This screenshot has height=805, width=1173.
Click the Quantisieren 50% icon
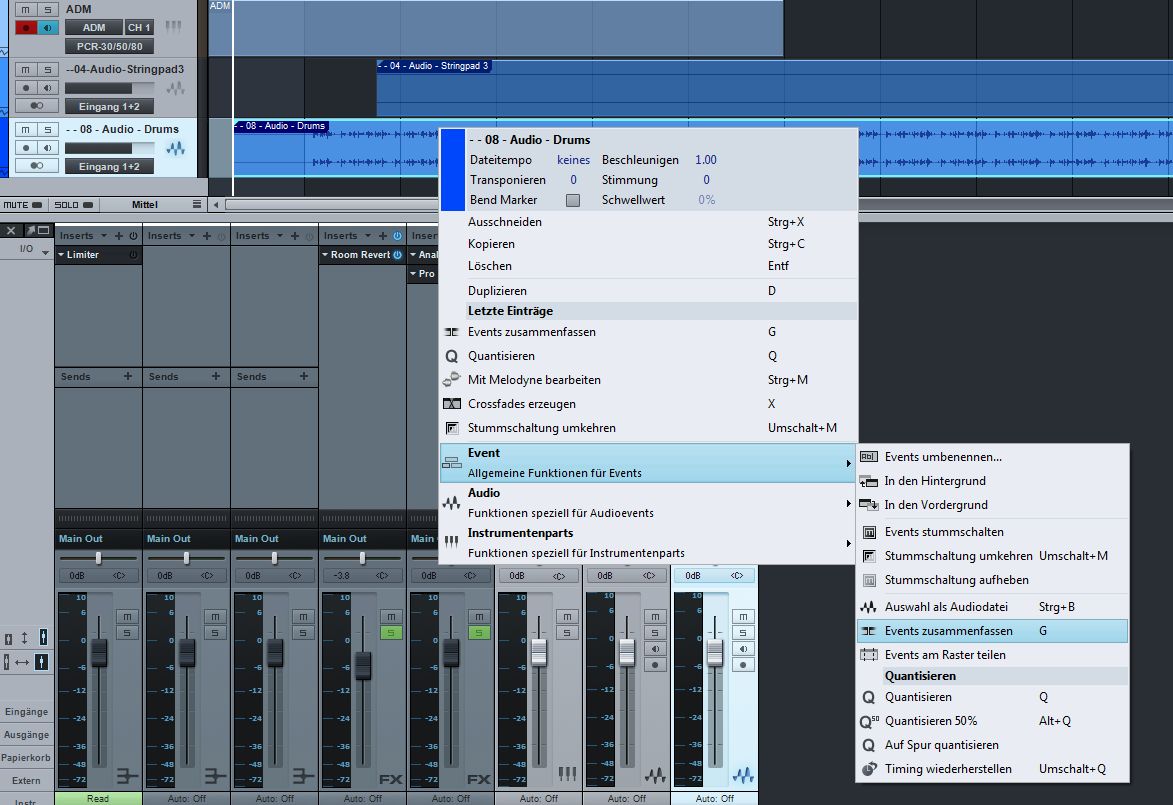869,721
